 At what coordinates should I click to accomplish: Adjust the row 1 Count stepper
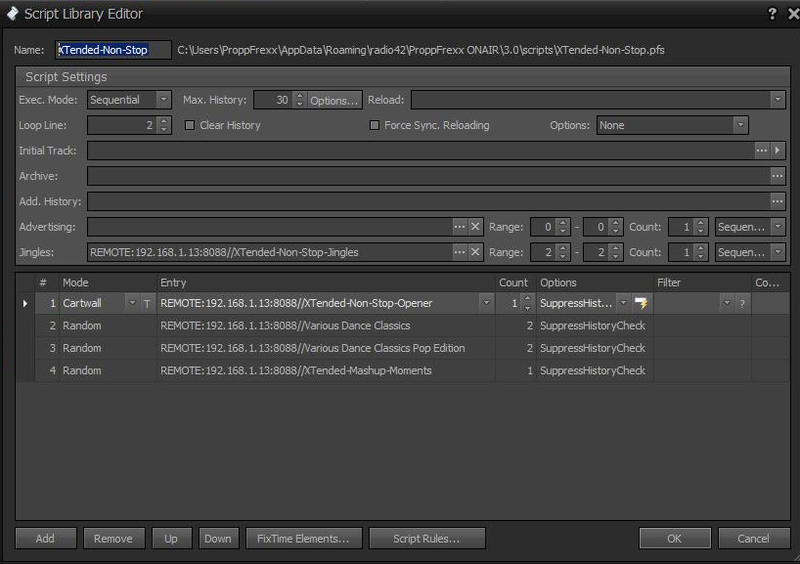[528, 303]
